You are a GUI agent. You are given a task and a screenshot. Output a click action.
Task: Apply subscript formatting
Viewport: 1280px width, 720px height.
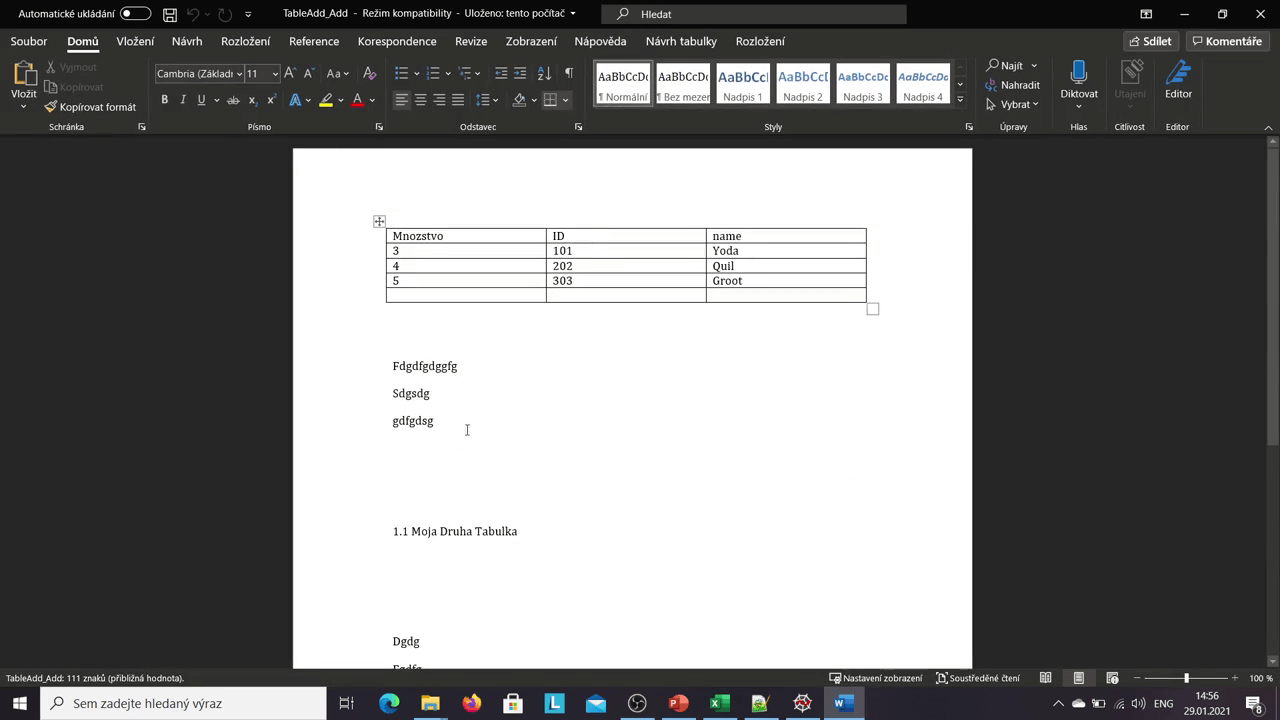252,100
